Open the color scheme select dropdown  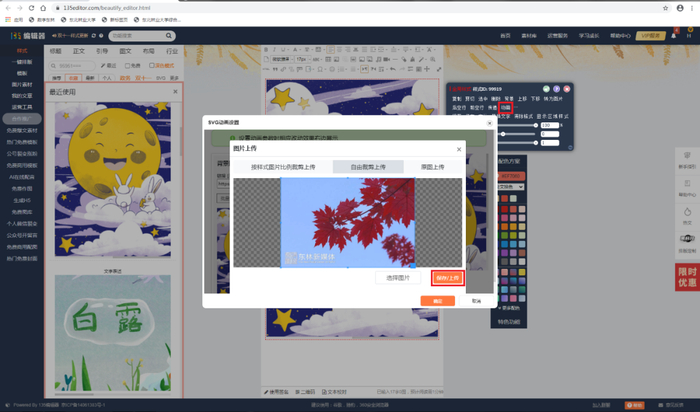(x=511, y=187)
